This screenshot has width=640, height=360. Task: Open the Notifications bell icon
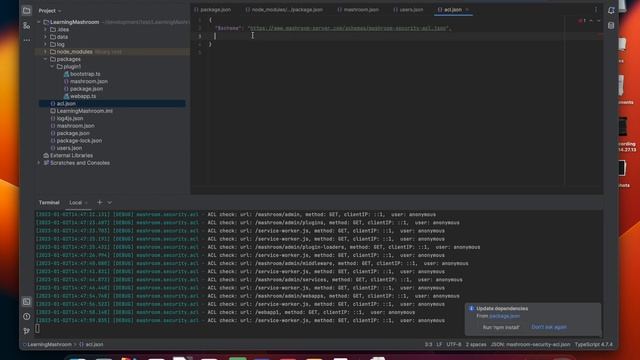(611, 11)
